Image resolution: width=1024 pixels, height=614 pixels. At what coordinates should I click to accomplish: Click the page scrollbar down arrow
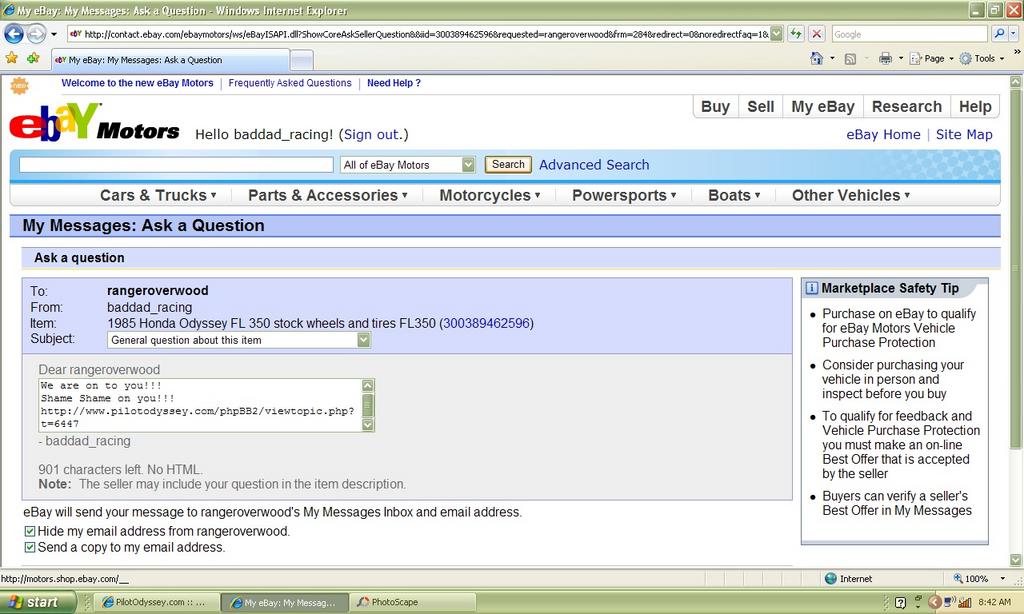point(1016,560)
